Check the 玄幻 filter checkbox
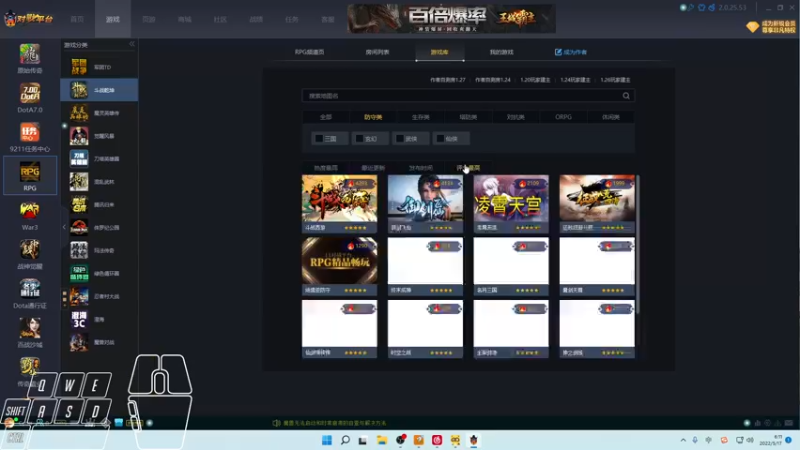 tap(359, 138)
